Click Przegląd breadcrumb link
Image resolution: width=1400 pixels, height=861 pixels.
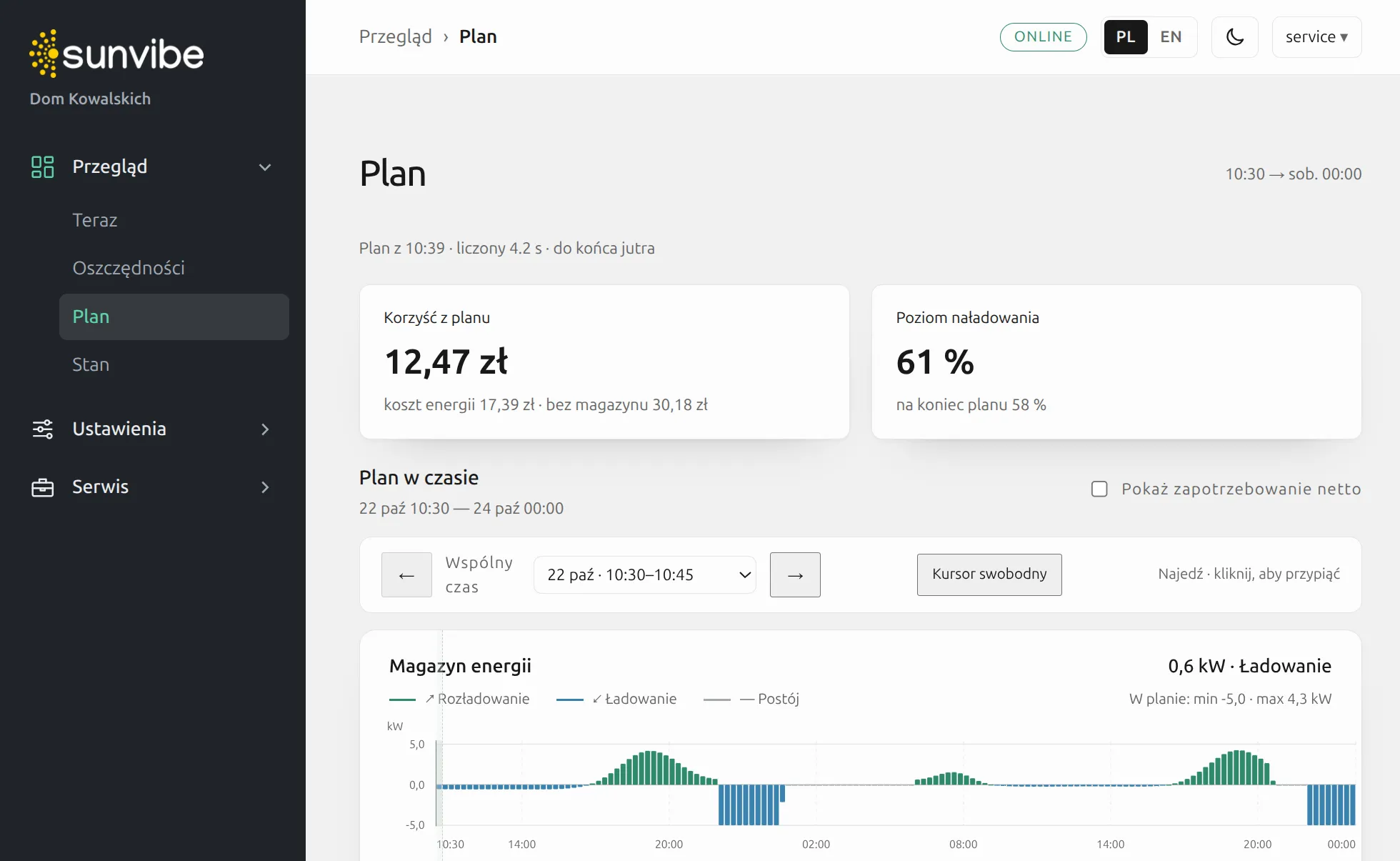click(395, 37)
